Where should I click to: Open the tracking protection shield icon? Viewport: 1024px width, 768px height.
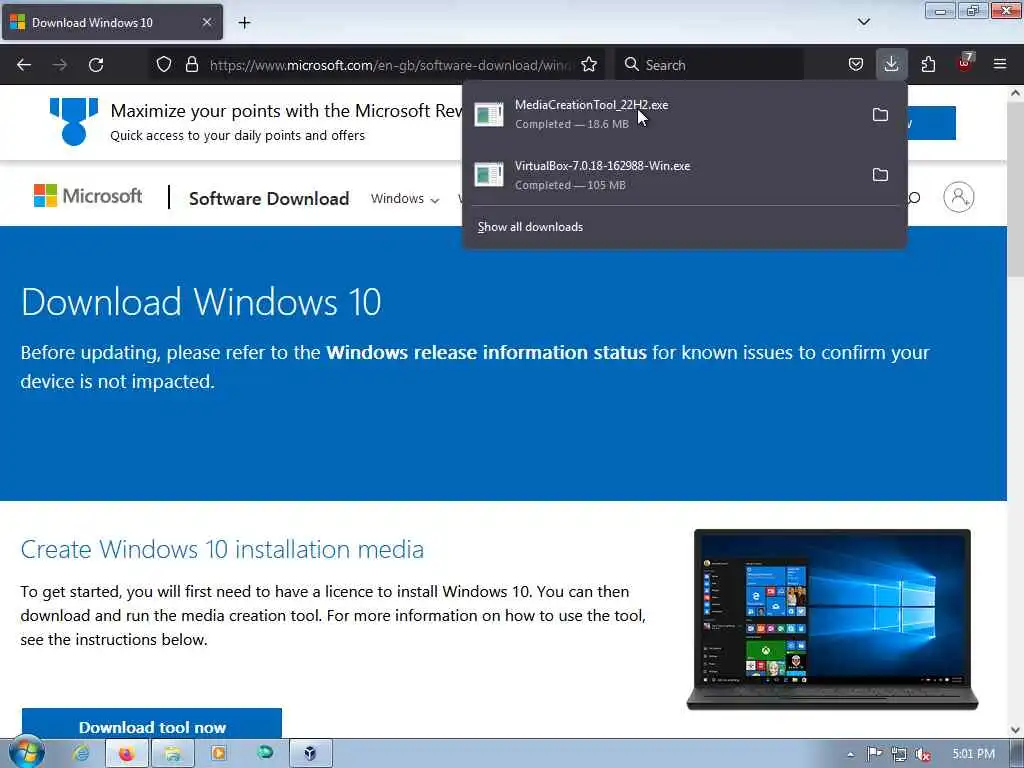(x=164, y=65)
